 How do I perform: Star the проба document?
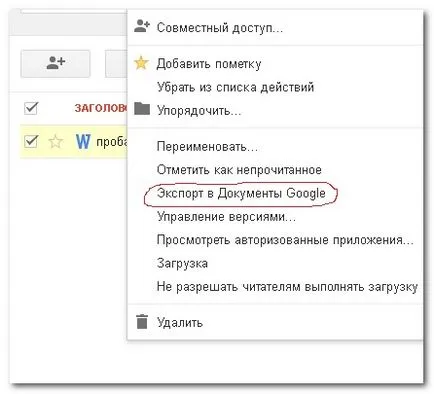[x=55, y=142]
